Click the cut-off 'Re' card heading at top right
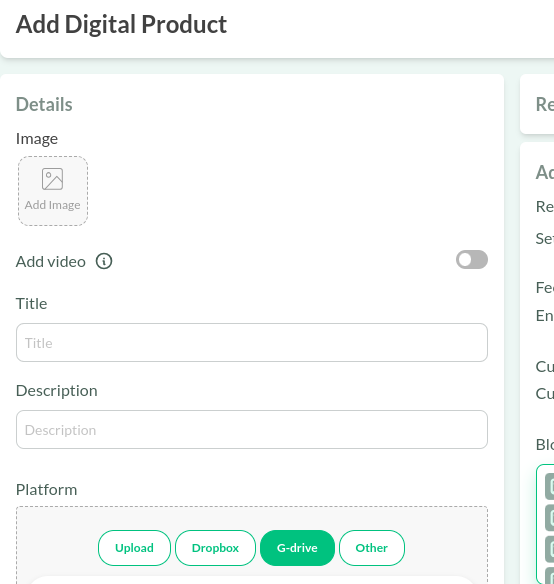Image resolution: width=554 pixels, height=584 pixels. [545, 104]
